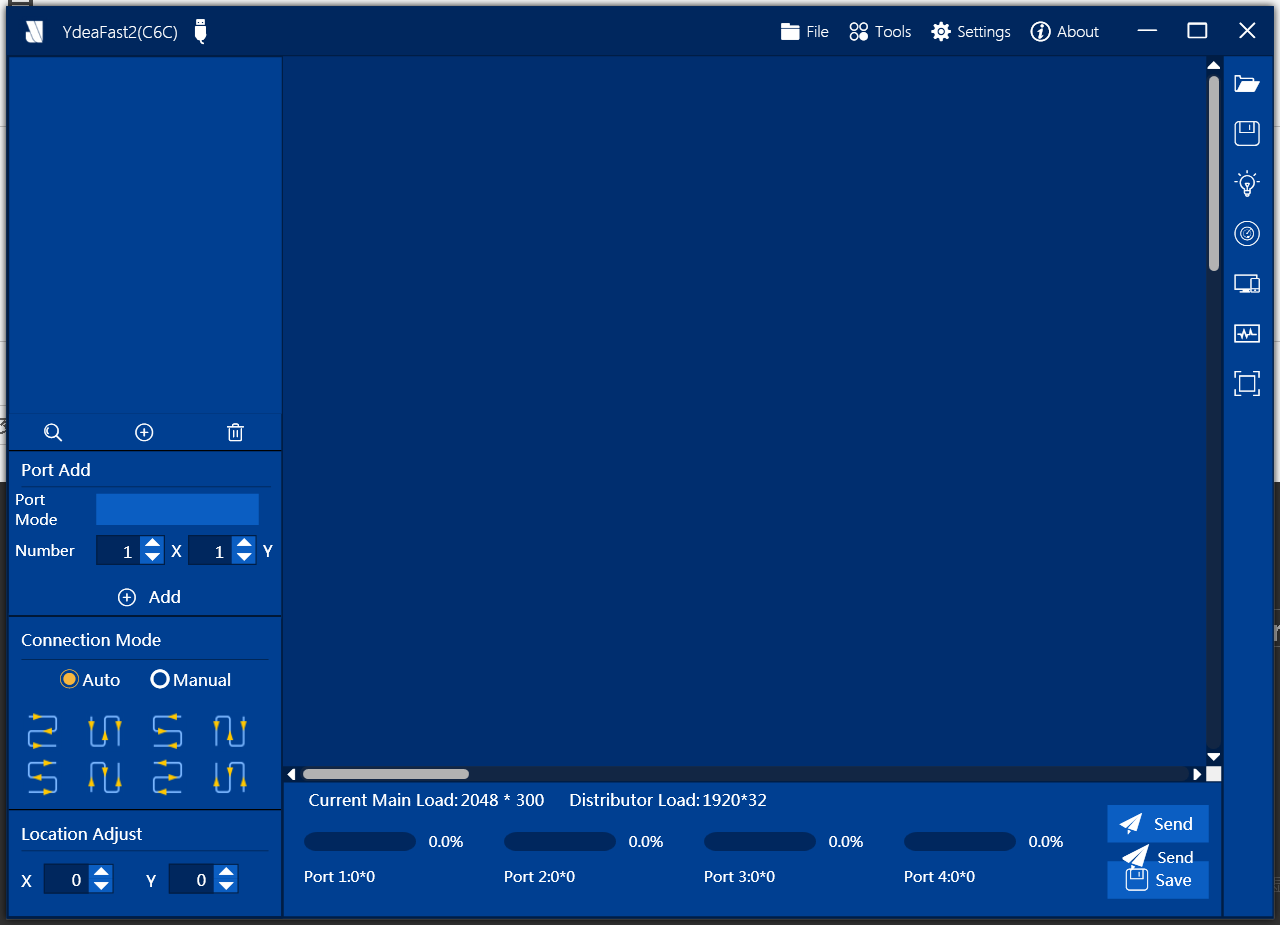Click the trash delete icon under port list
This screenshot has width=1280, height=925.
(235, 432)
